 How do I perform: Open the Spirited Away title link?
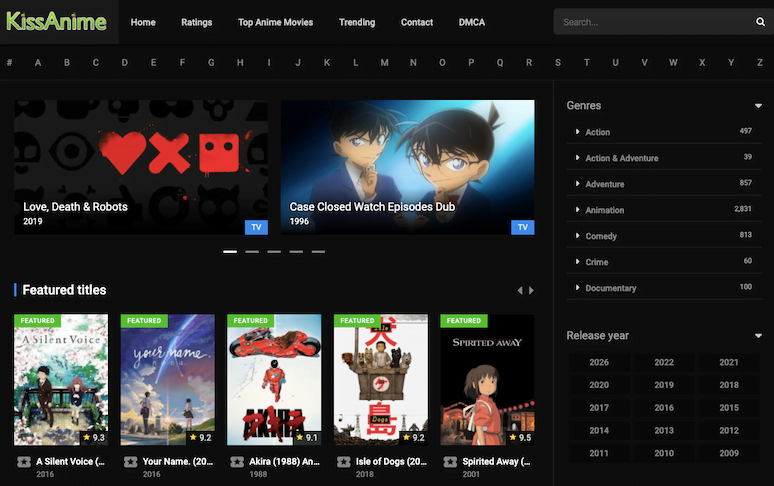[x=497, y=462]
